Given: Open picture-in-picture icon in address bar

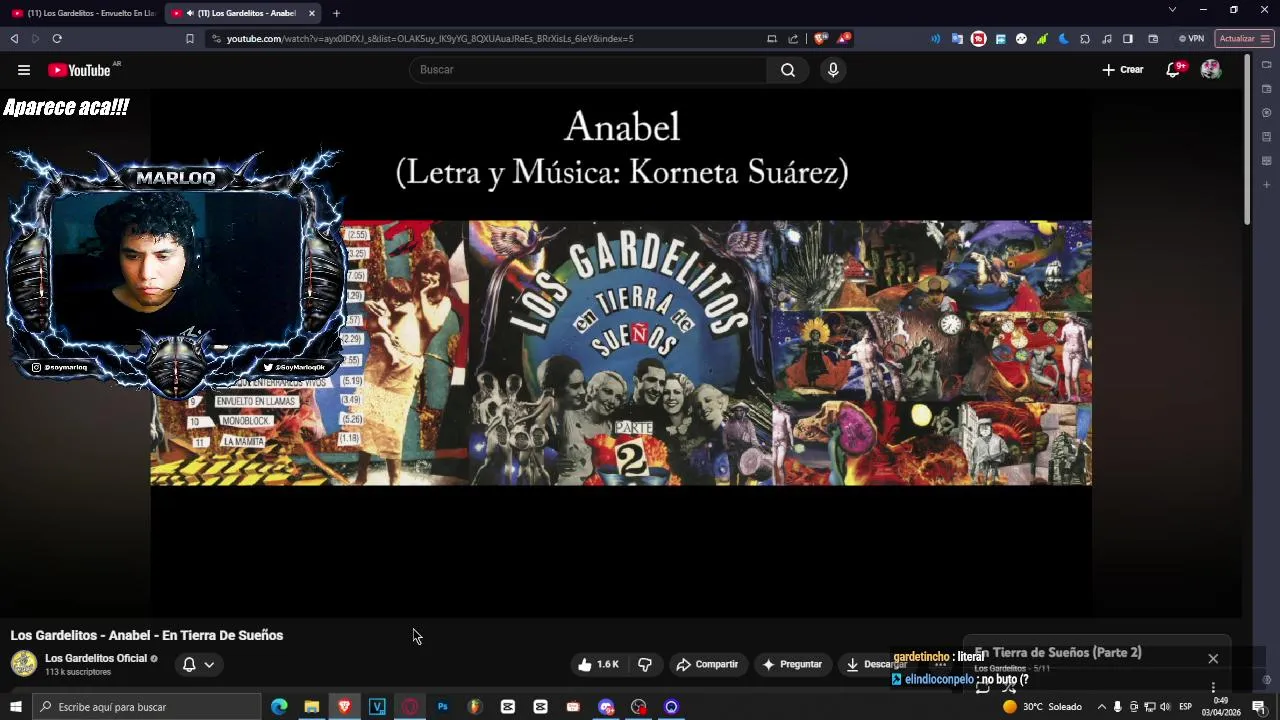Looking at the screenshot, I should [x=772, y=39].
